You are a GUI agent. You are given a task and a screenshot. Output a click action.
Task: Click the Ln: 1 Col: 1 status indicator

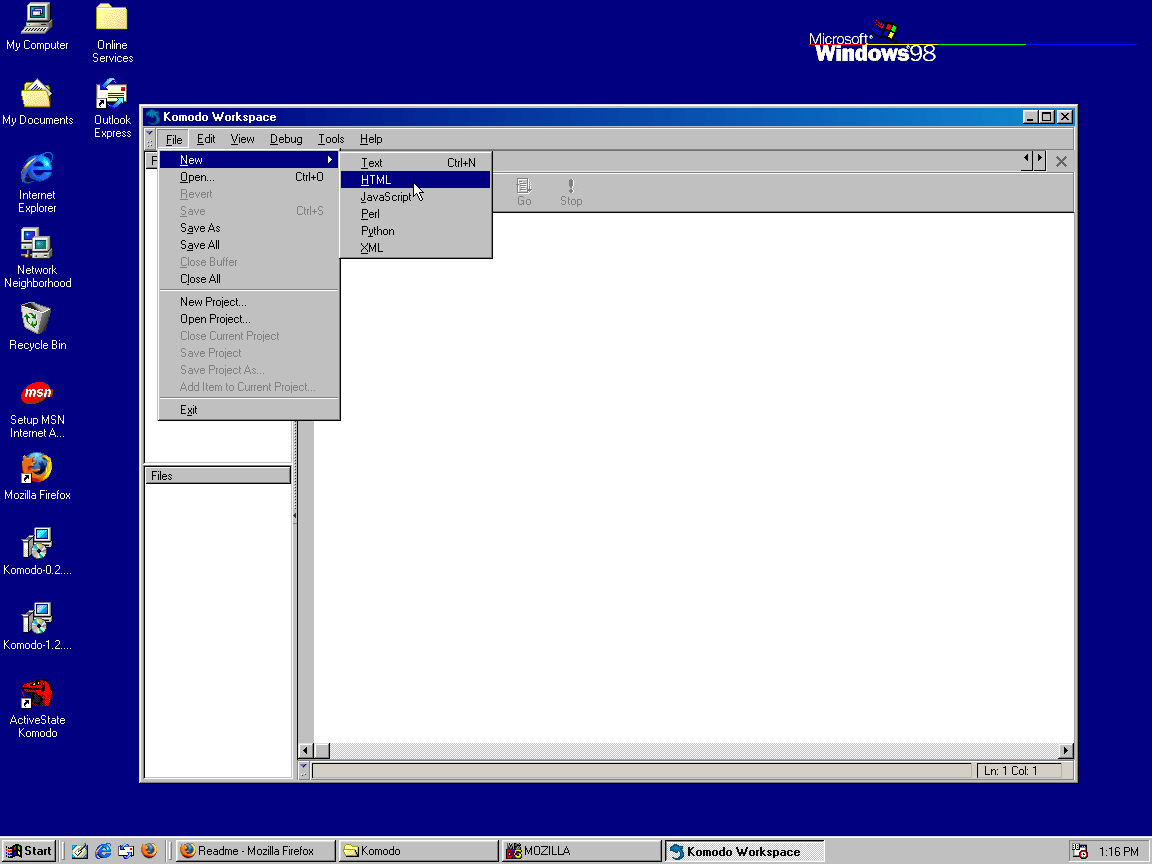point(1018,771)
